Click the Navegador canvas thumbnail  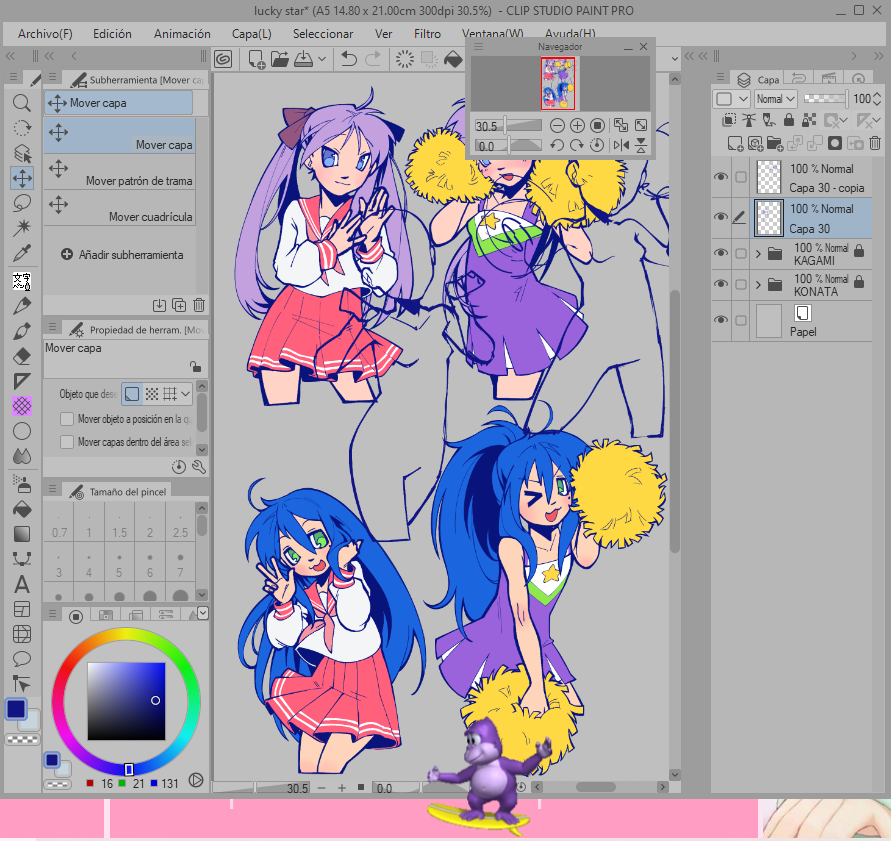point(557,84)
